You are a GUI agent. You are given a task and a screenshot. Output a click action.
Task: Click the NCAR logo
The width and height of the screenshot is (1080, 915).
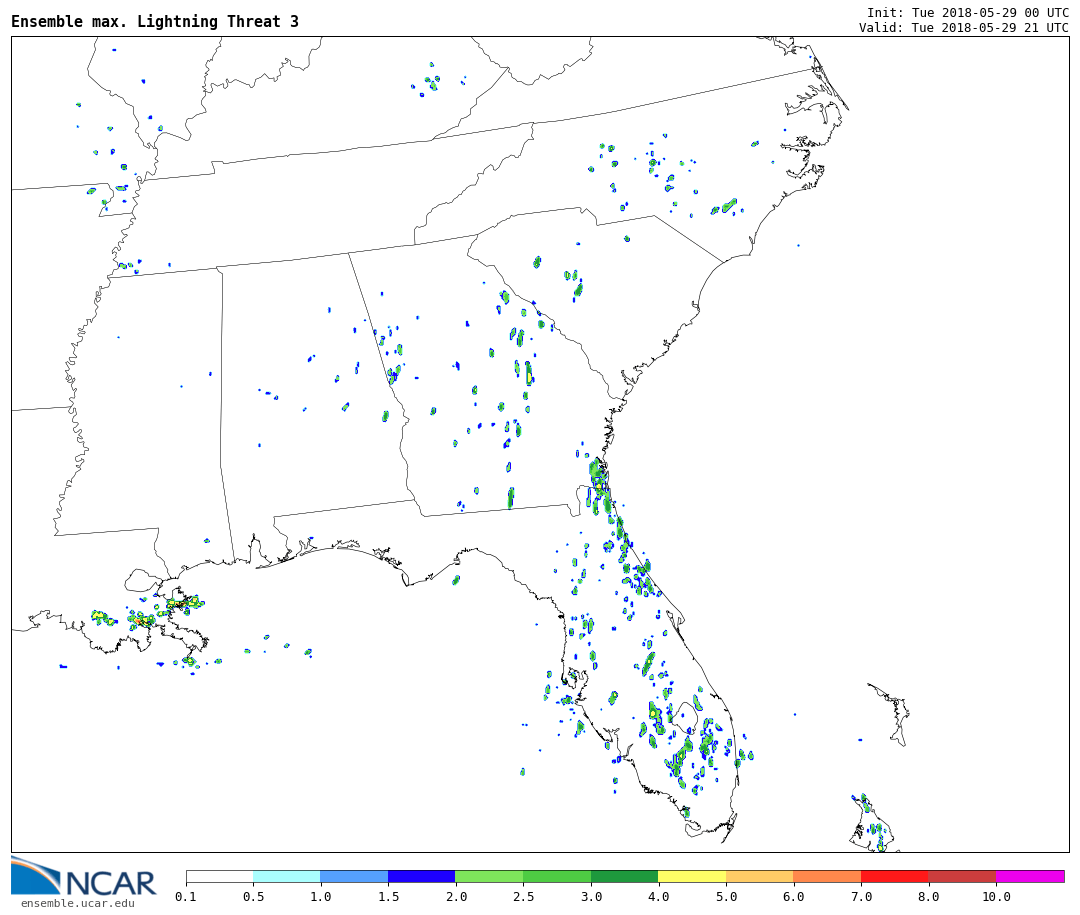[x=83, y=879]
